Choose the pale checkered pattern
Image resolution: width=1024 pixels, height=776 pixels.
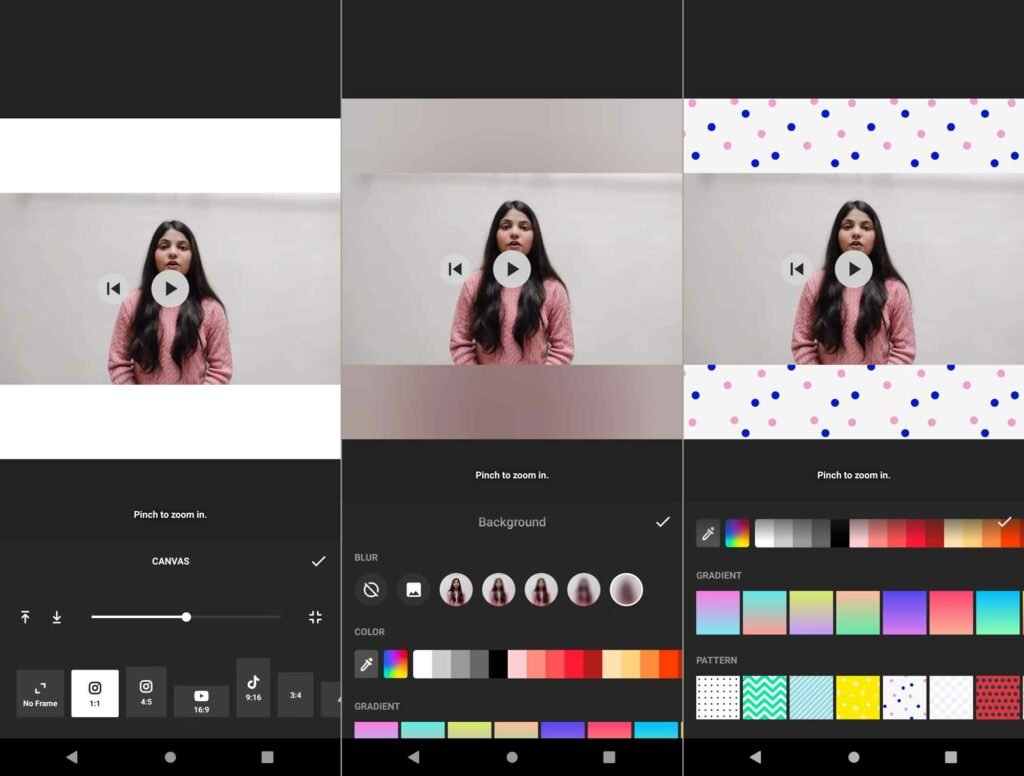pyautogui.click(x=951, y=698)
